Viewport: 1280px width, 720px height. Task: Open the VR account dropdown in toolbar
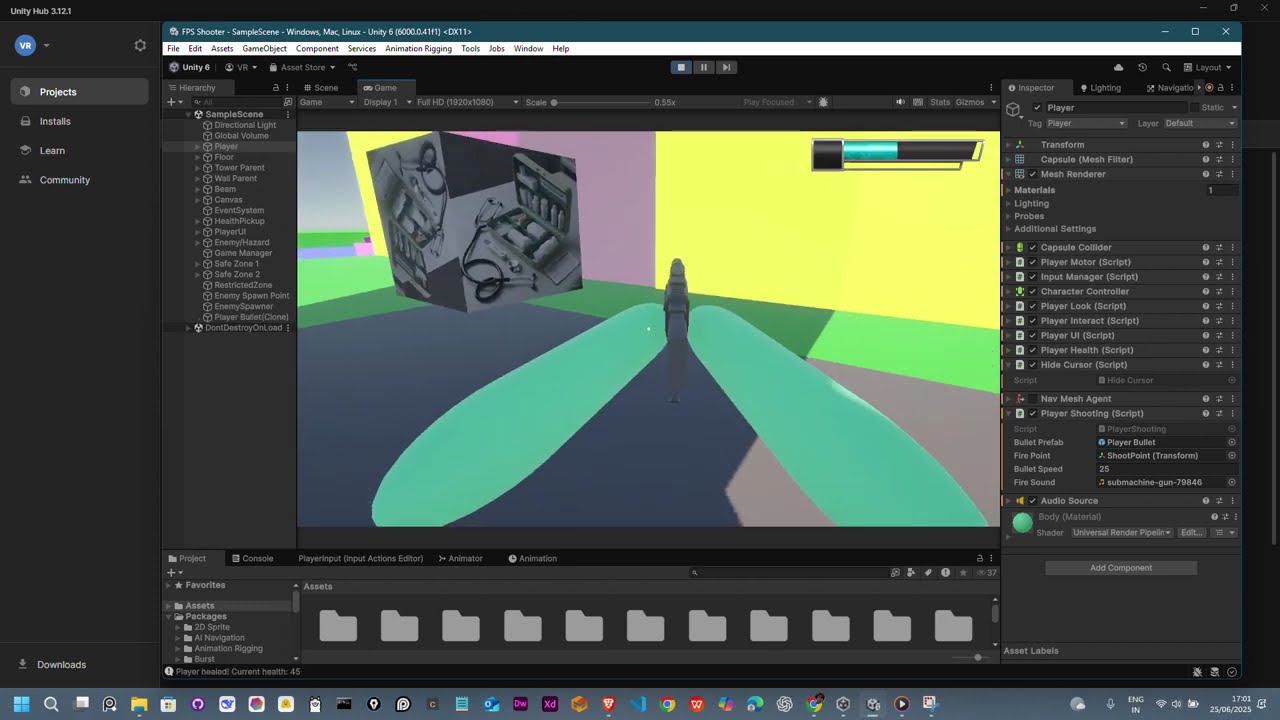coord(241,67)
